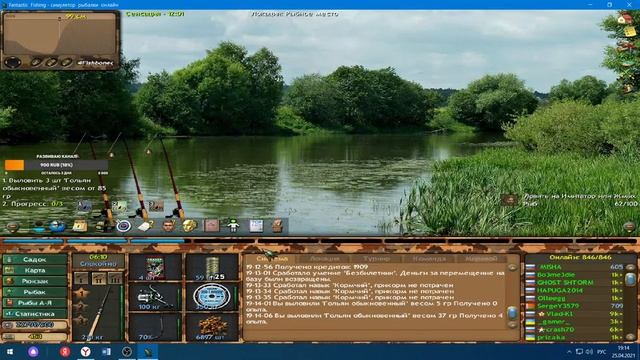This screenshot has width=640, height=360.
Task: Click the round dark button on echo sounder
Action: [x=13, y=63]
